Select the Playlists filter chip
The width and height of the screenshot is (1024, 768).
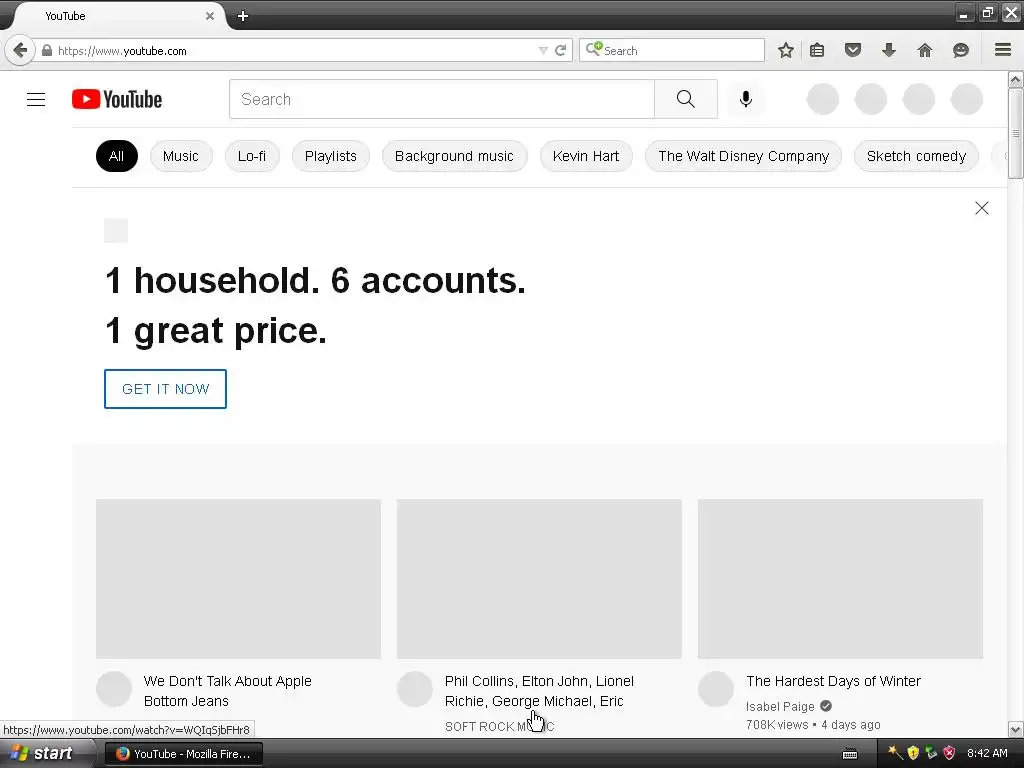coord(330,156)
